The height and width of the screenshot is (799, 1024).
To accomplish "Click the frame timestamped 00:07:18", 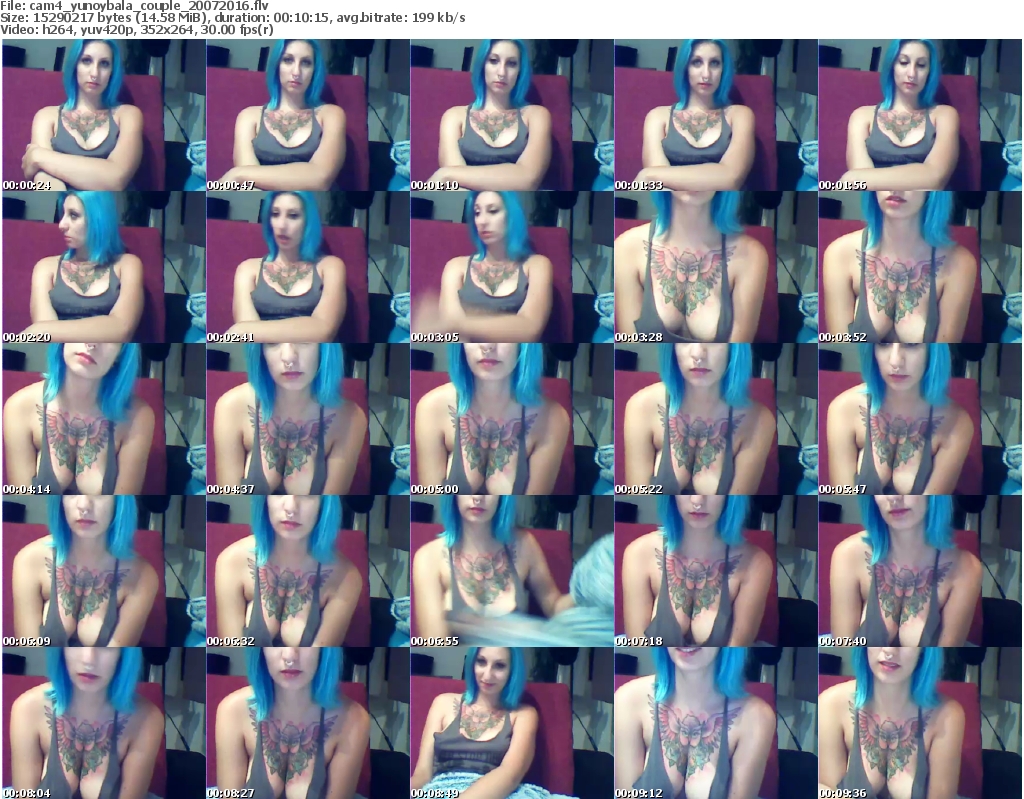I will click(716, 571).
